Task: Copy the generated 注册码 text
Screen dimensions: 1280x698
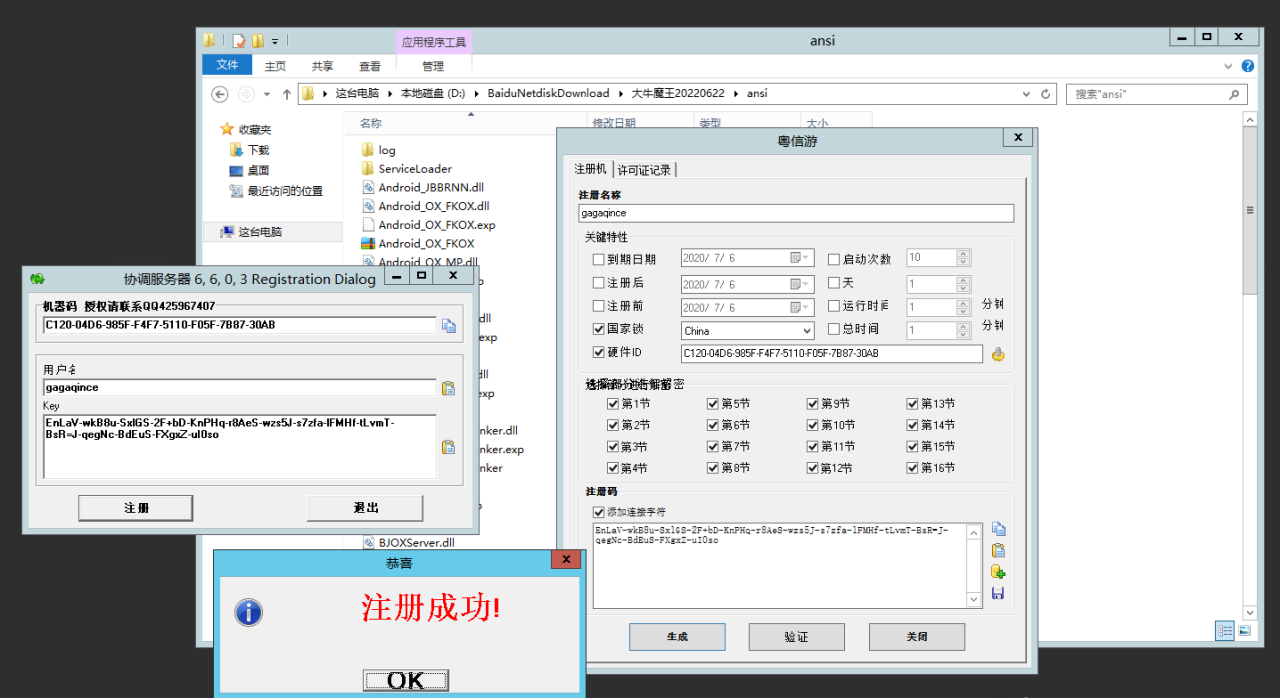Action: point(997,528)
